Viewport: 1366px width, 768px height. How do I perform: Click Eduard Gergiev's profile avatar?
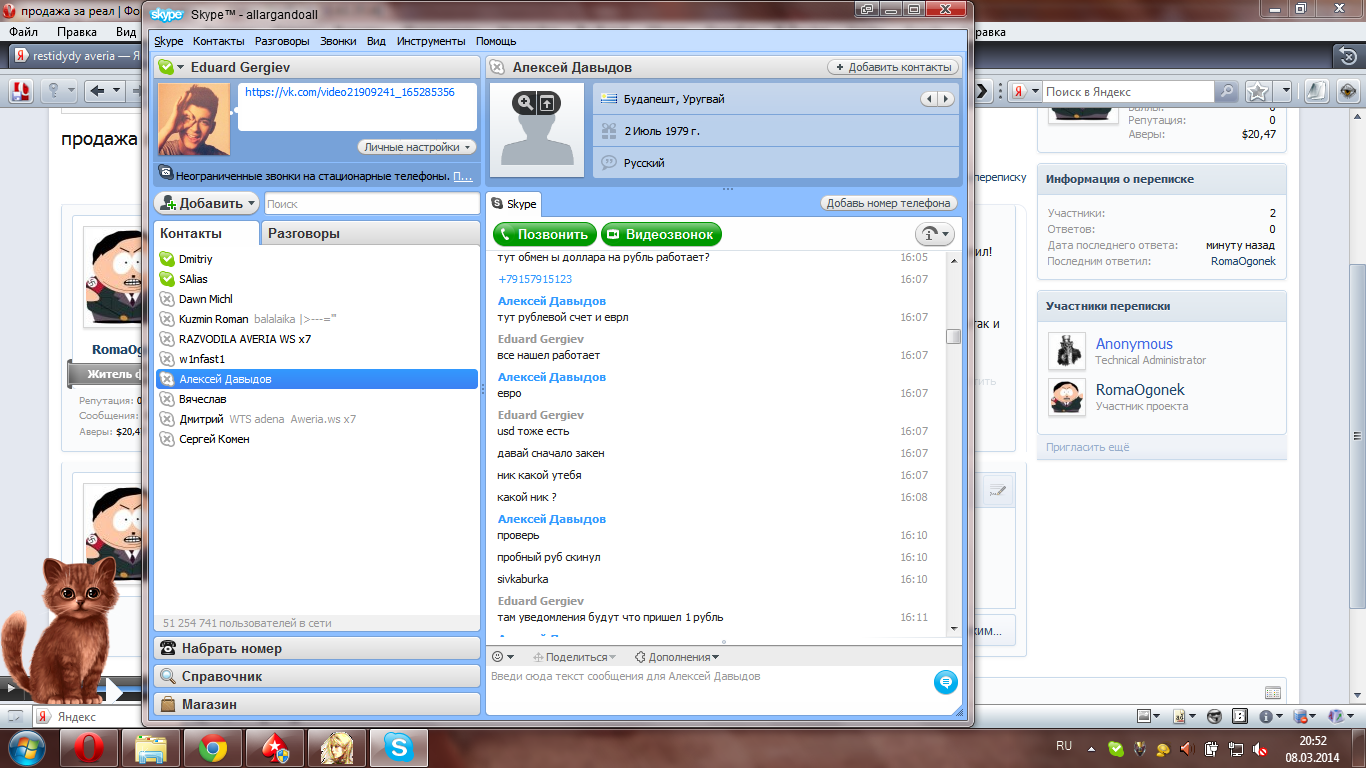[194, 119]
